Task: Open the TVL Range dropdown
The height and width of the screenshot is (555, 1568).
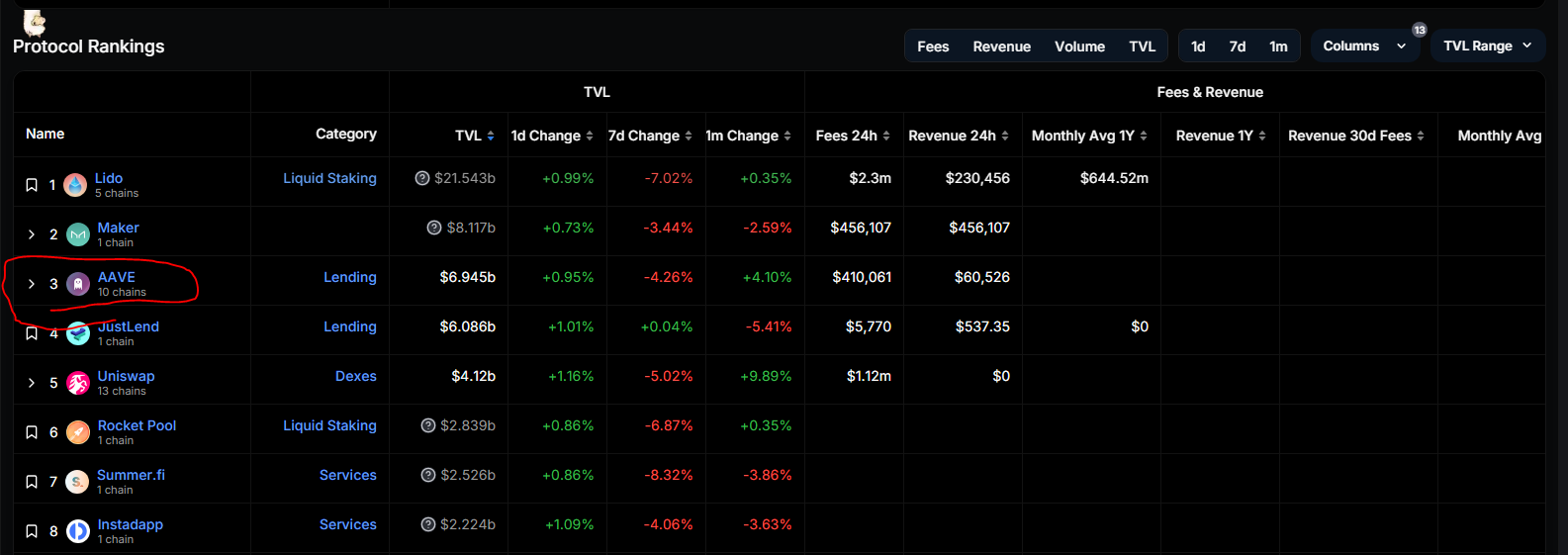Action: (x=1488, y=46)
